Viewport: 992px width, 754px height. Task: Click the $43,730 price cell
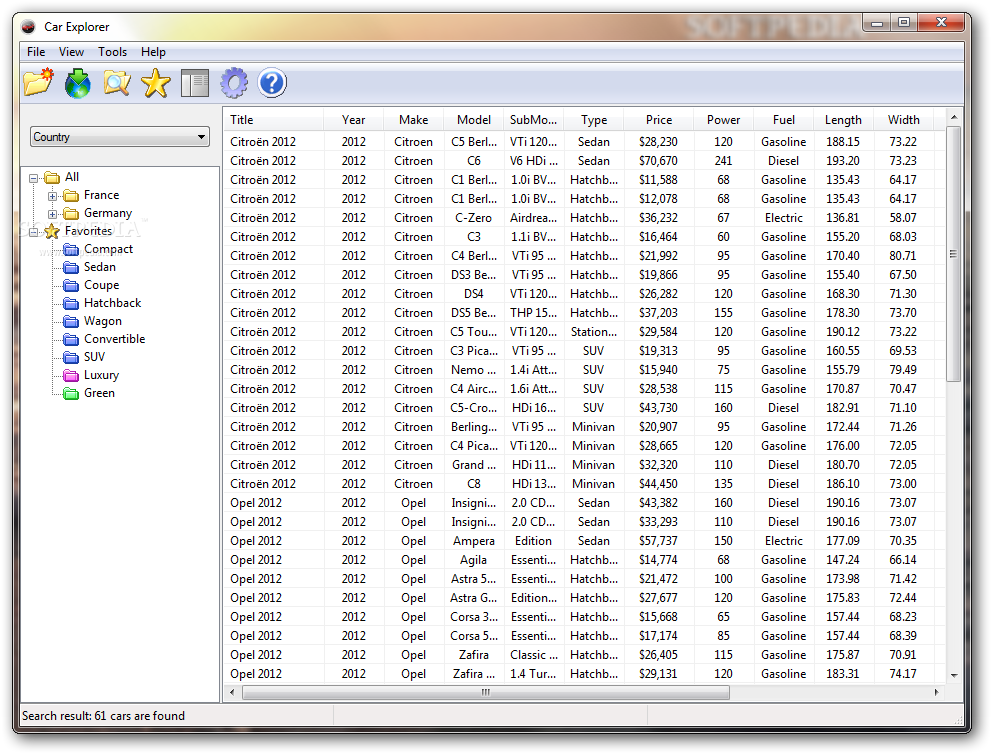(659, 408)
